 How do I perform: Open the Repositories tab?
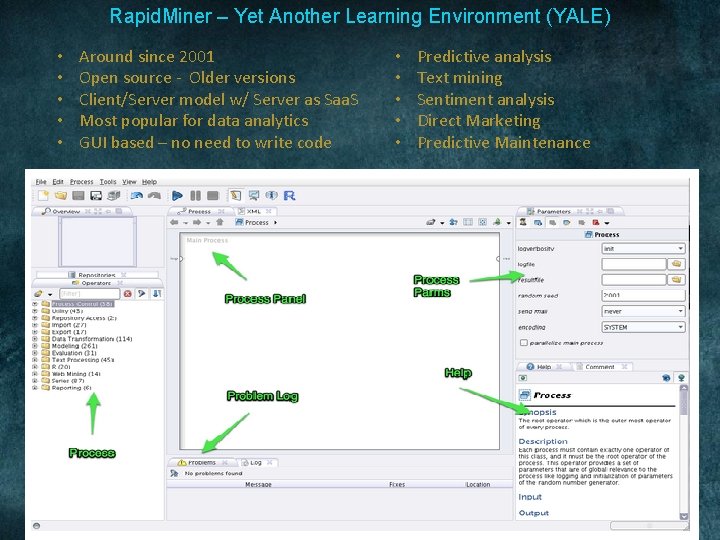click(96, 275)
